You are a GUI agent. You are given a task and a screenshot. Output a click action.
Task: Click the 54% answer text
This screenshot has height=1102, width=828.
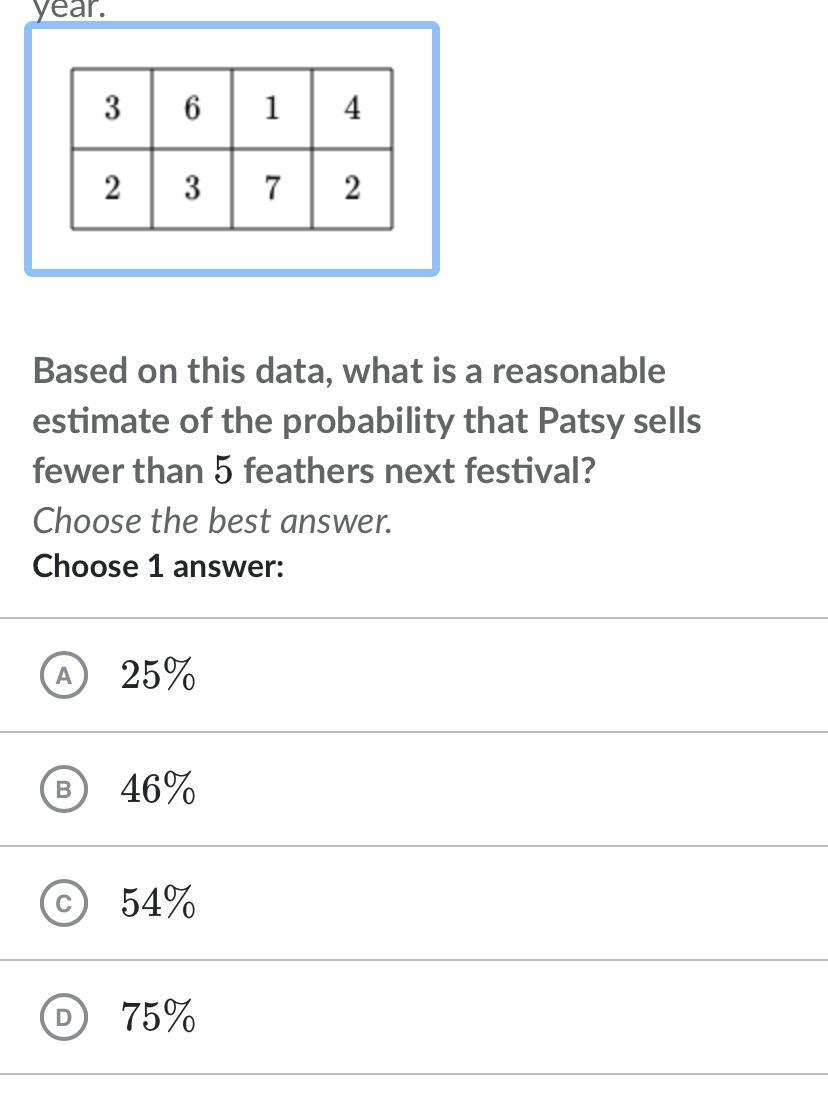click(158, 904)
